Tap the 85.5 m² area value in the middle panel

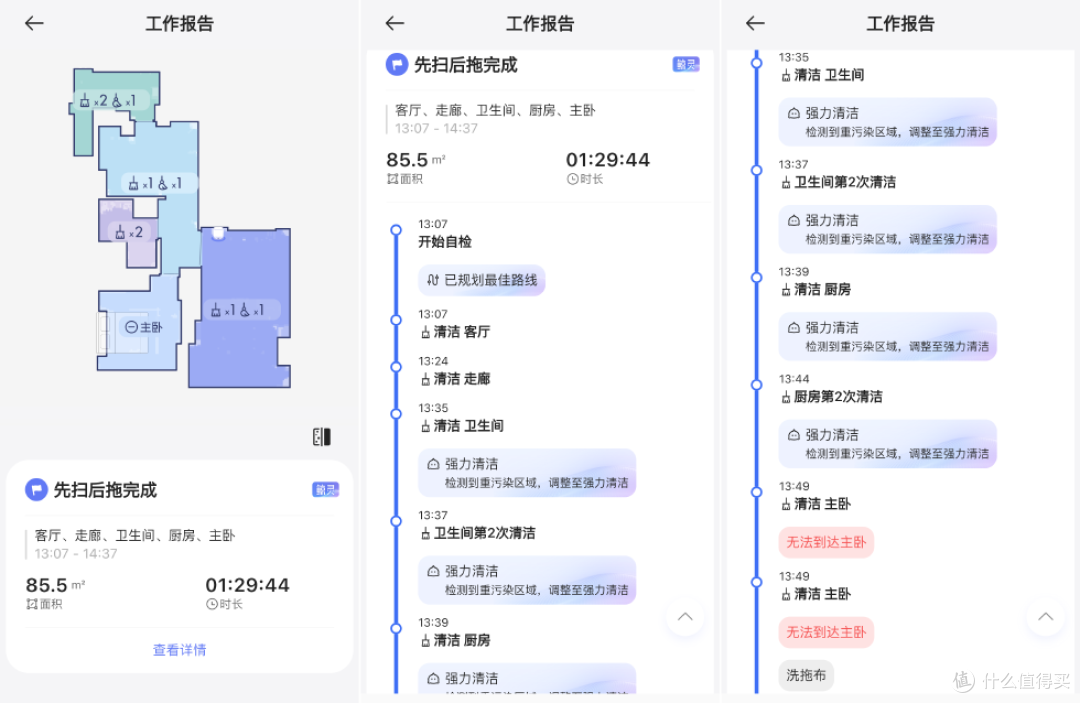(x=415, y=160)
